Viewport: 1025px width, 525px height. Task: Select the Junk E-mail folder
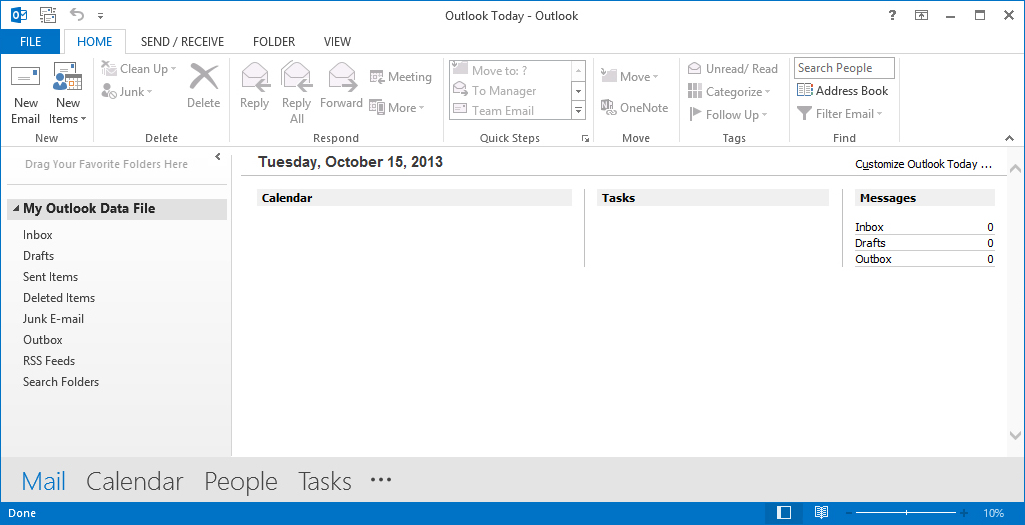pyautogui.click(x=54, y=318)
